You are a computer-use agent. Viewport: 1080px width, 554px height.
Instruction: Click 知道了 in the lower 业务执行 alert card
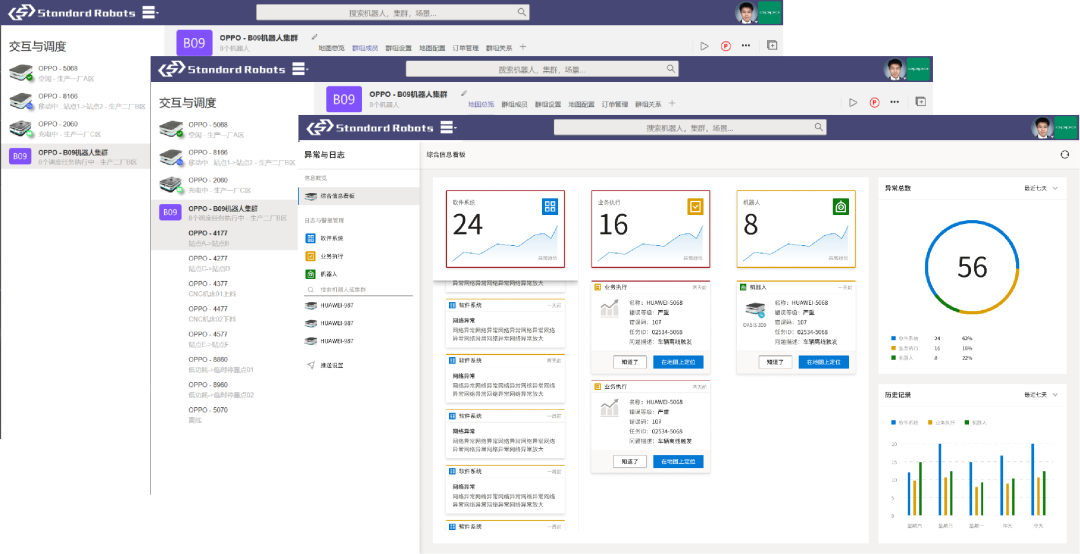[x=630, y=462]
